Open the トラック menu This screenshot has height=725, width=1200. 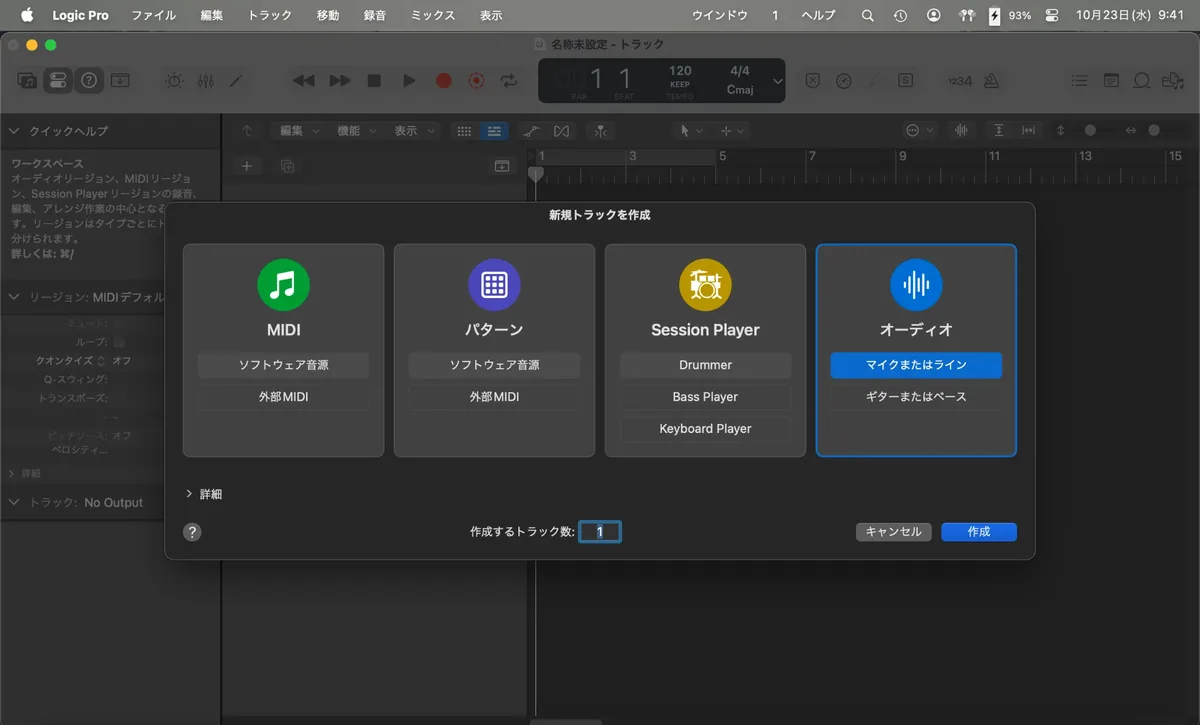[269, 15]
